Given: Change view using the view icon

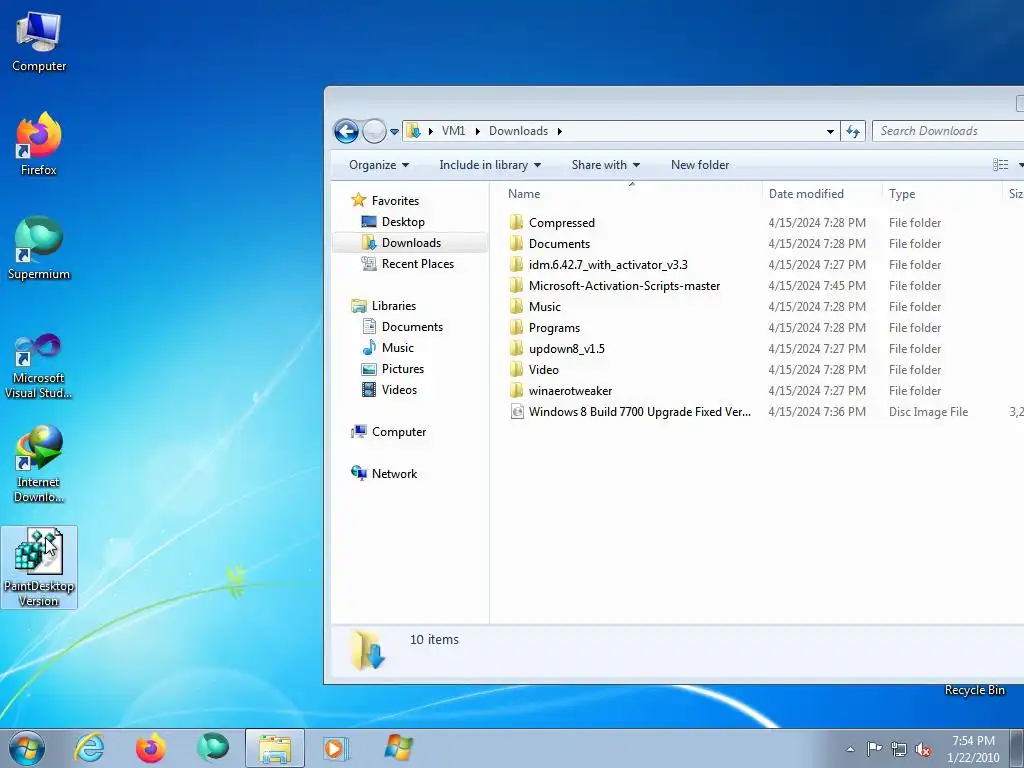Looking at the screenshot, I should point(1000,165).
